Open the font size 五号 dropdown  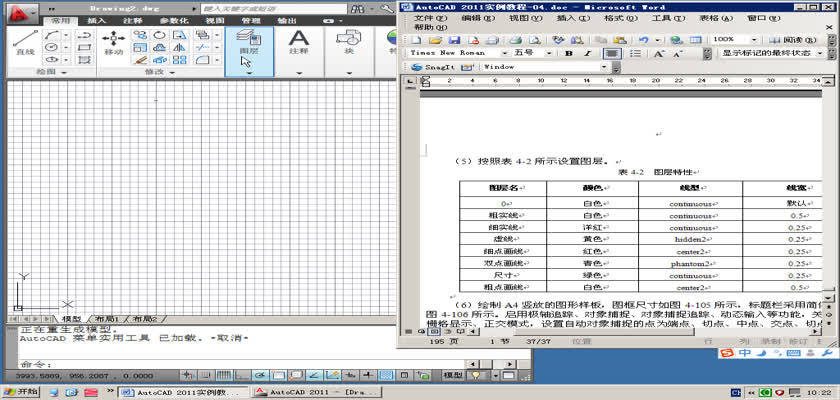click(549, 54)
